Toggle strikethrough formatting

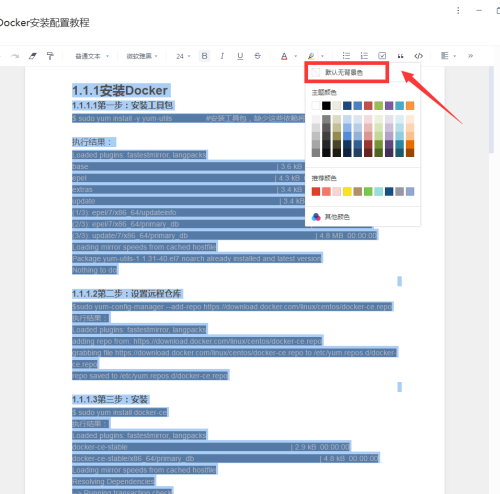pyautogui.click(x=257, y=56)
